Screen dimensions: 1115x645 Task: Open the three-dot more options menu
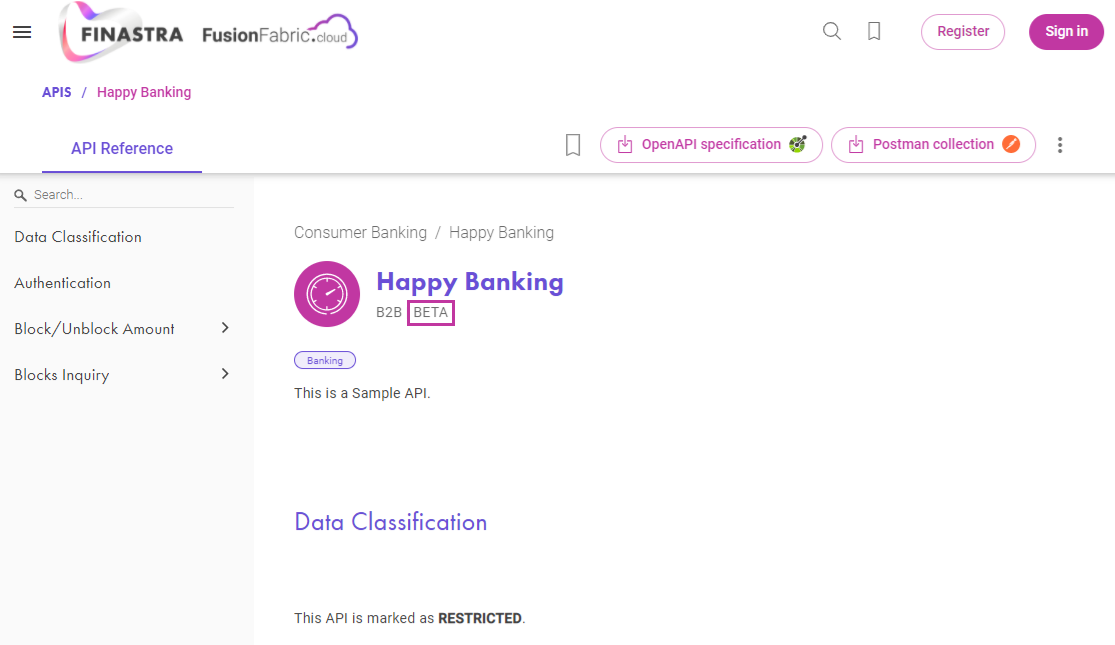tap(1060, 145)
